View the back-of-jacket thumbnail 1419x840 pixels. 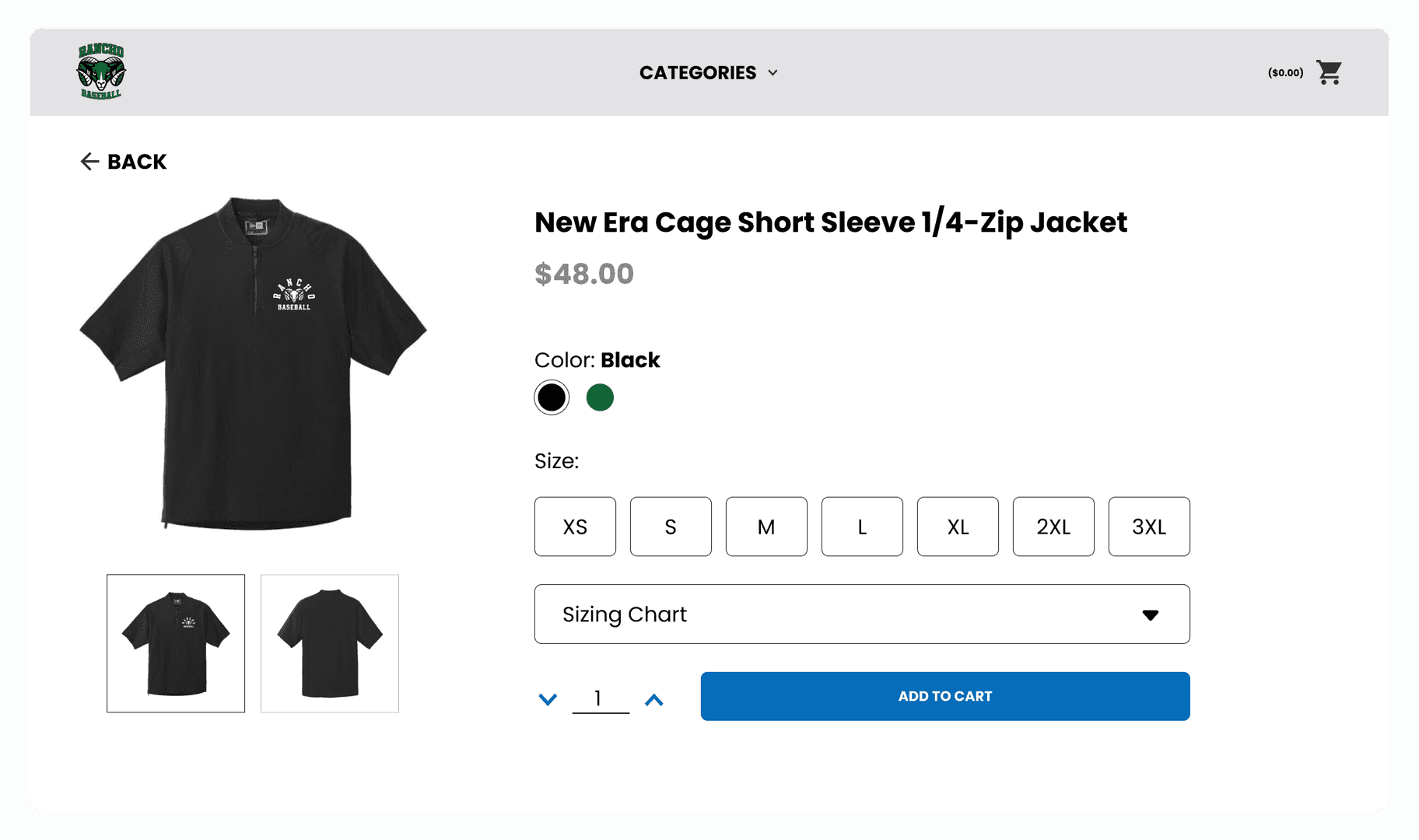329,642
